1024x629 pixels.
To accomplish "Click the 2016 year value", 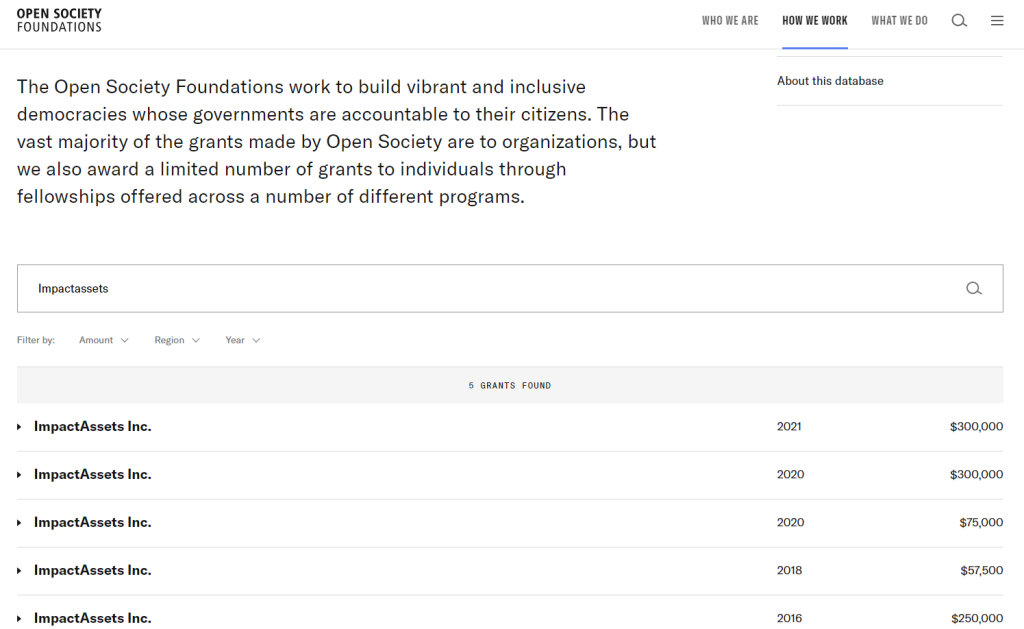I will click(x=790, y=618).
